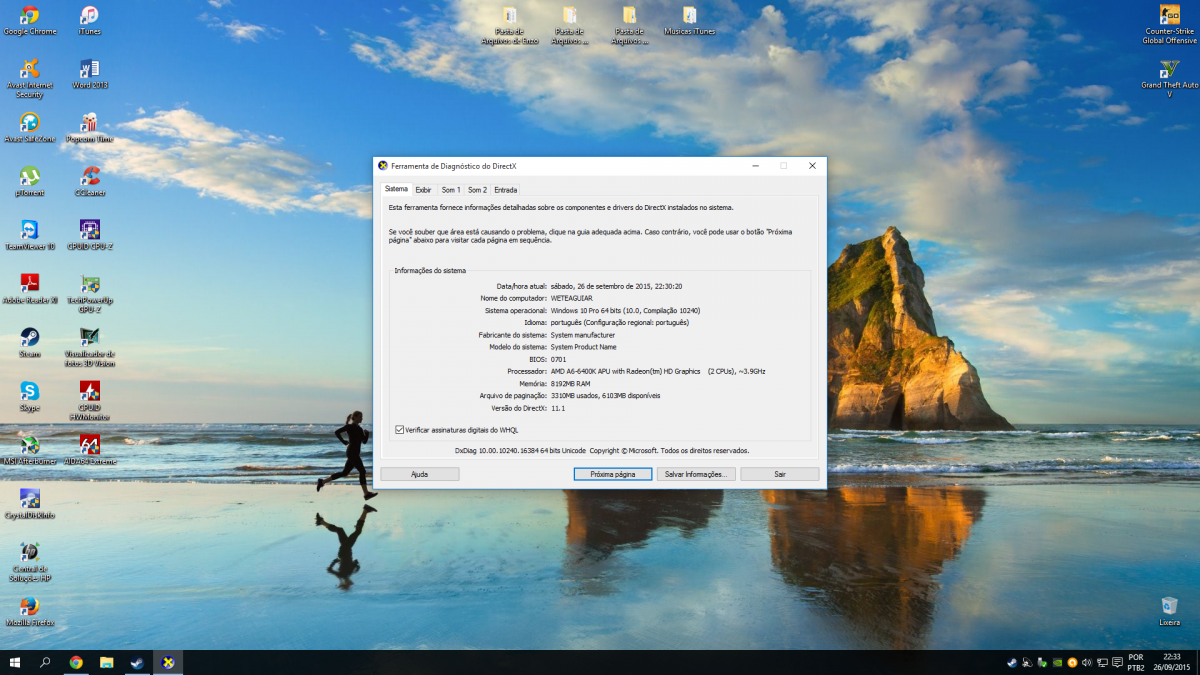
Task: Launch Steam from the desktop icon
Action: (30, 344)
